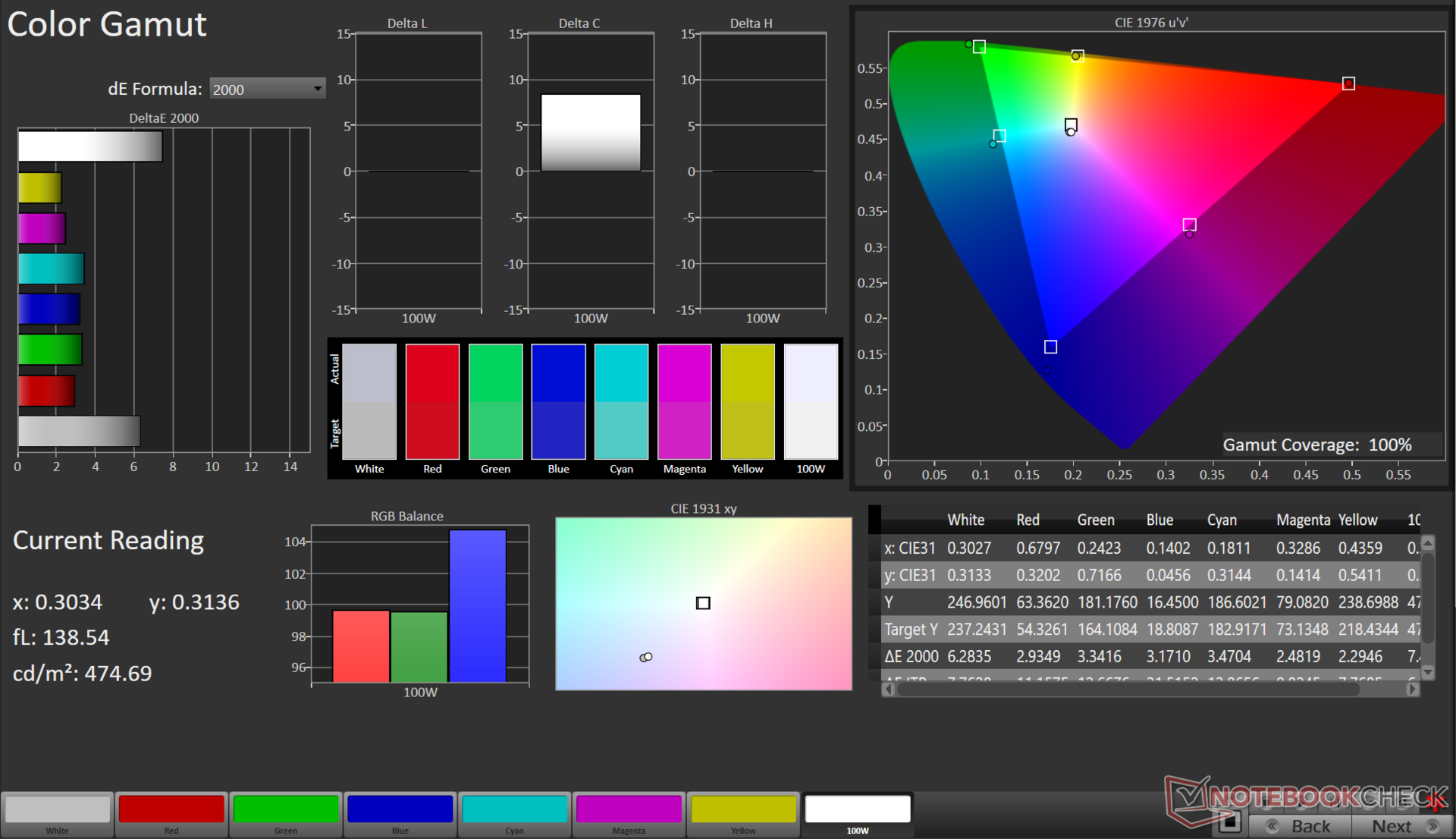
Task: Click the Magenta actual/target comparison patch
Action: click(x=684, y=401)
